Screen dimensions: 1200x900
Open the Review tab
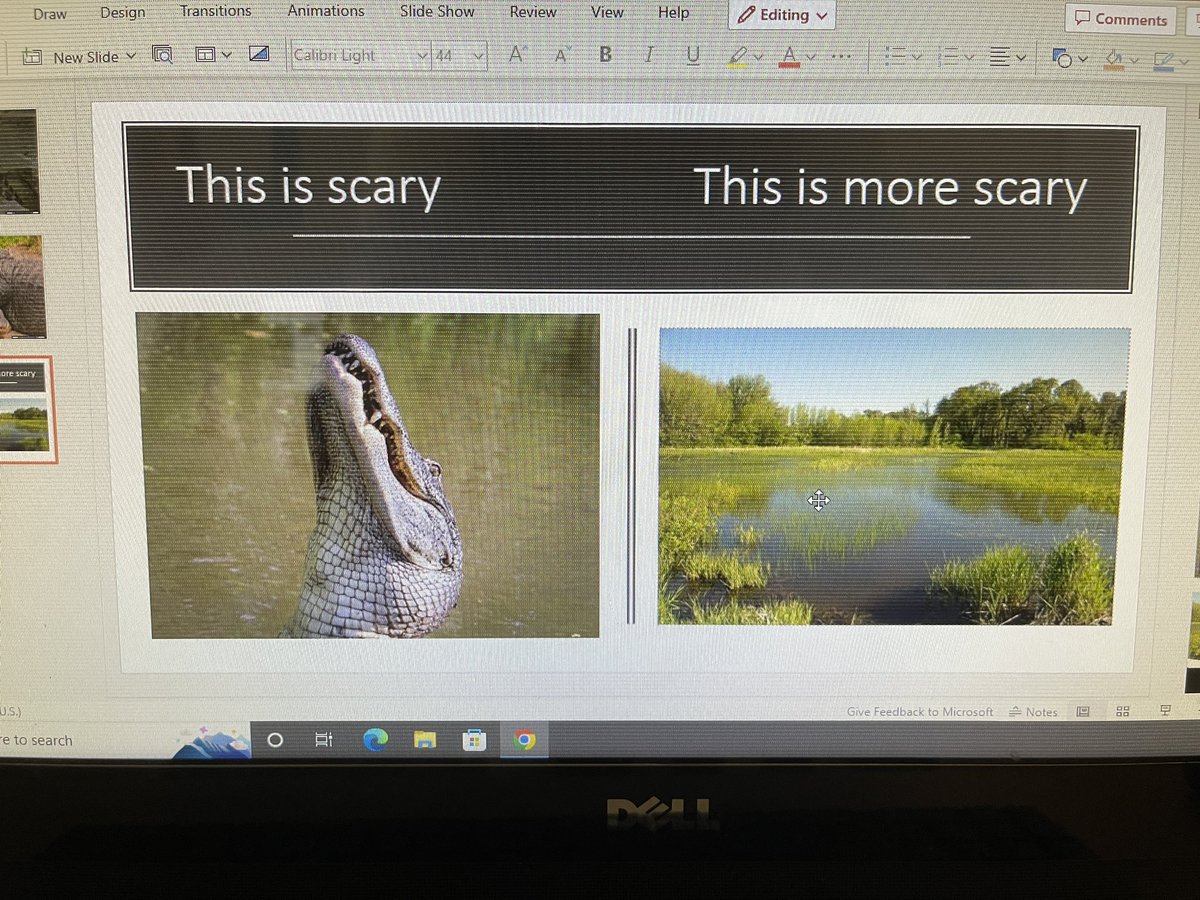tap(533, 12)
